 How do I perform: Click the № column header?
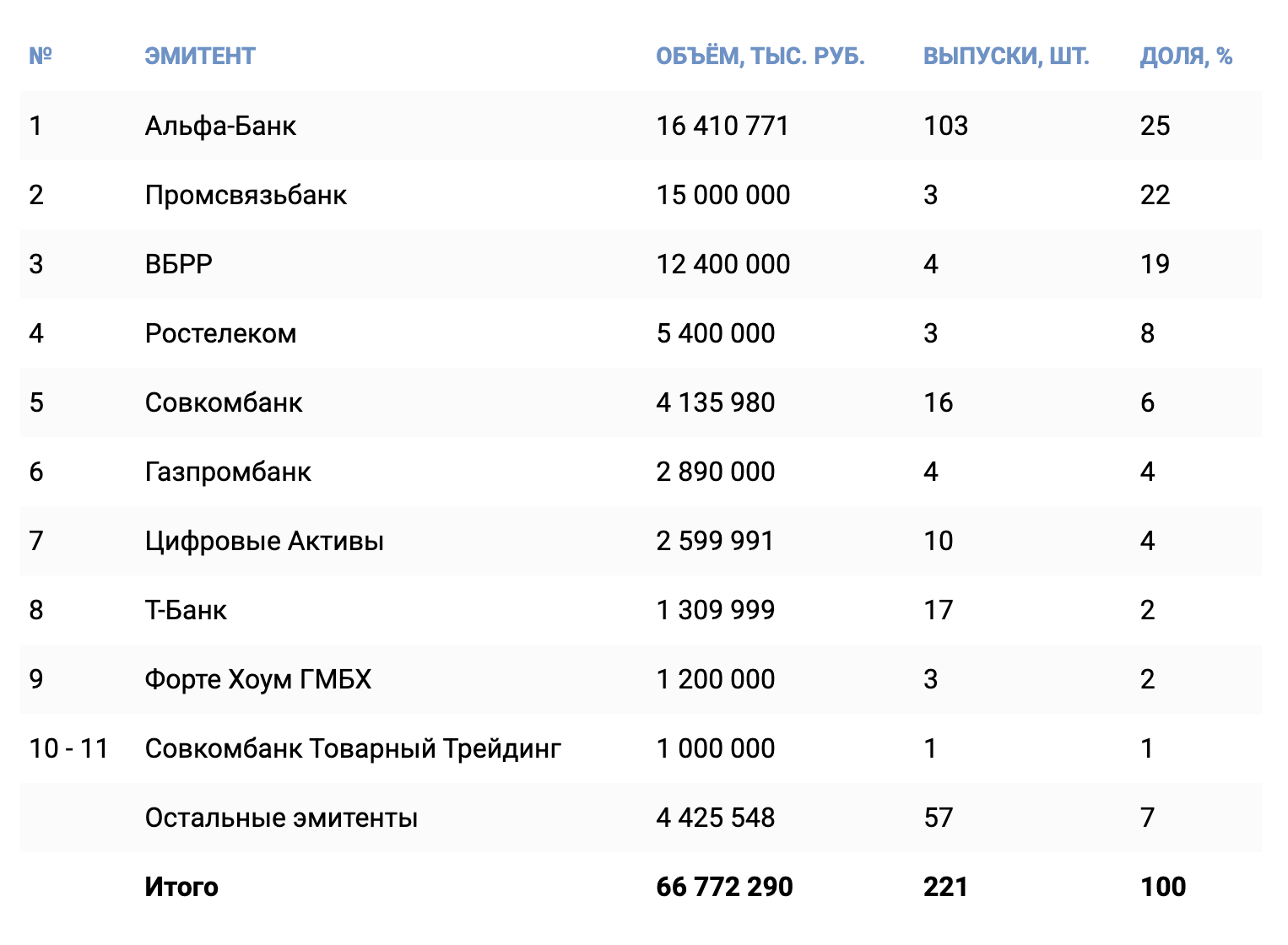(x=41, y=57)
